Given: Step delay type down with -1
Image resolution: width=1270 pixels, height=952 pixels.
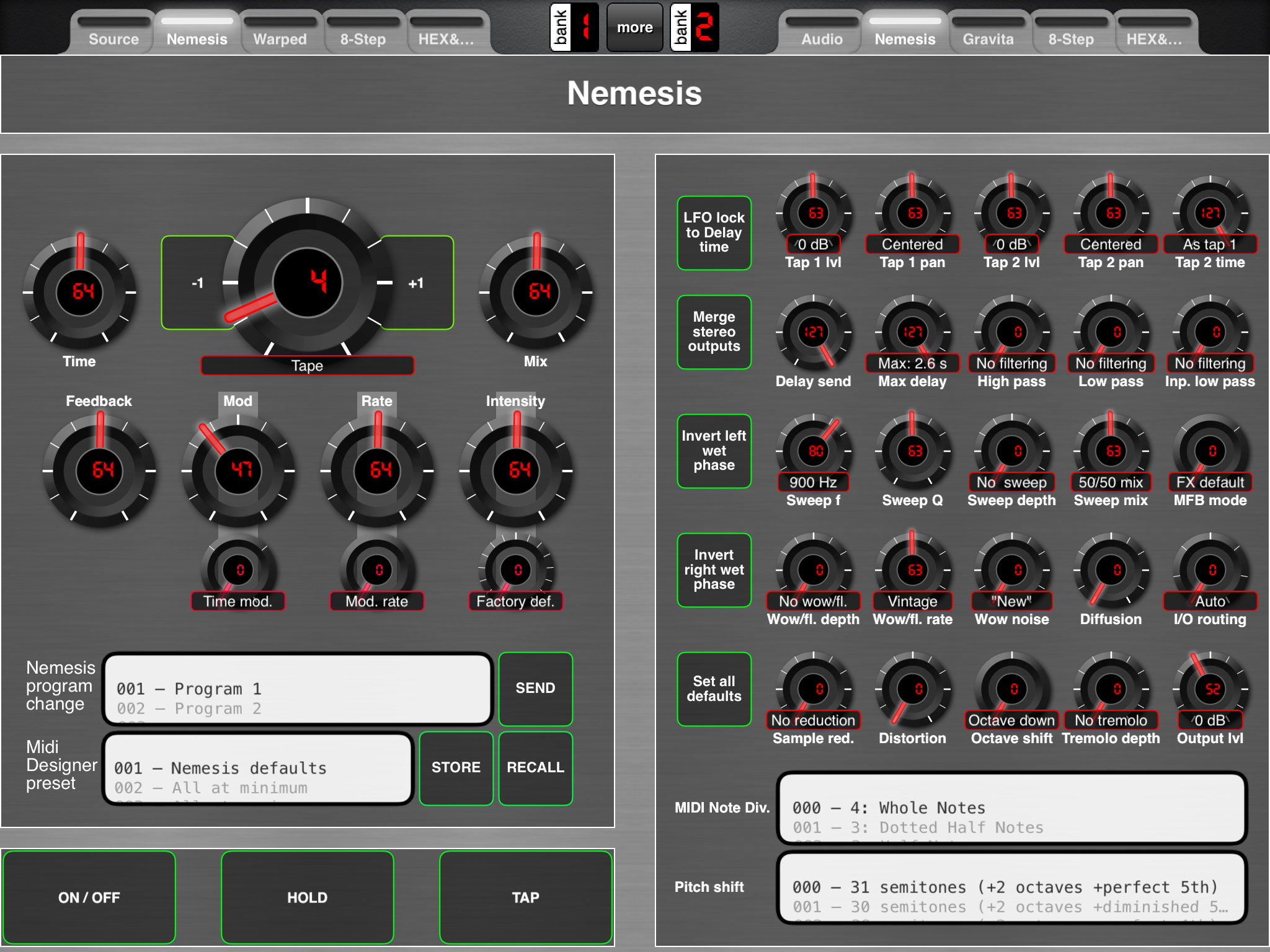Looking at the screenshot, I should point(197,283).
